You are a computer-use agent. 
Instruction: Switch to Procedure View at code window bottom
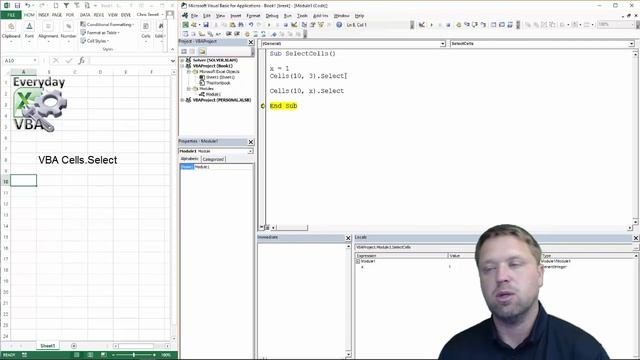pos(262,227)
